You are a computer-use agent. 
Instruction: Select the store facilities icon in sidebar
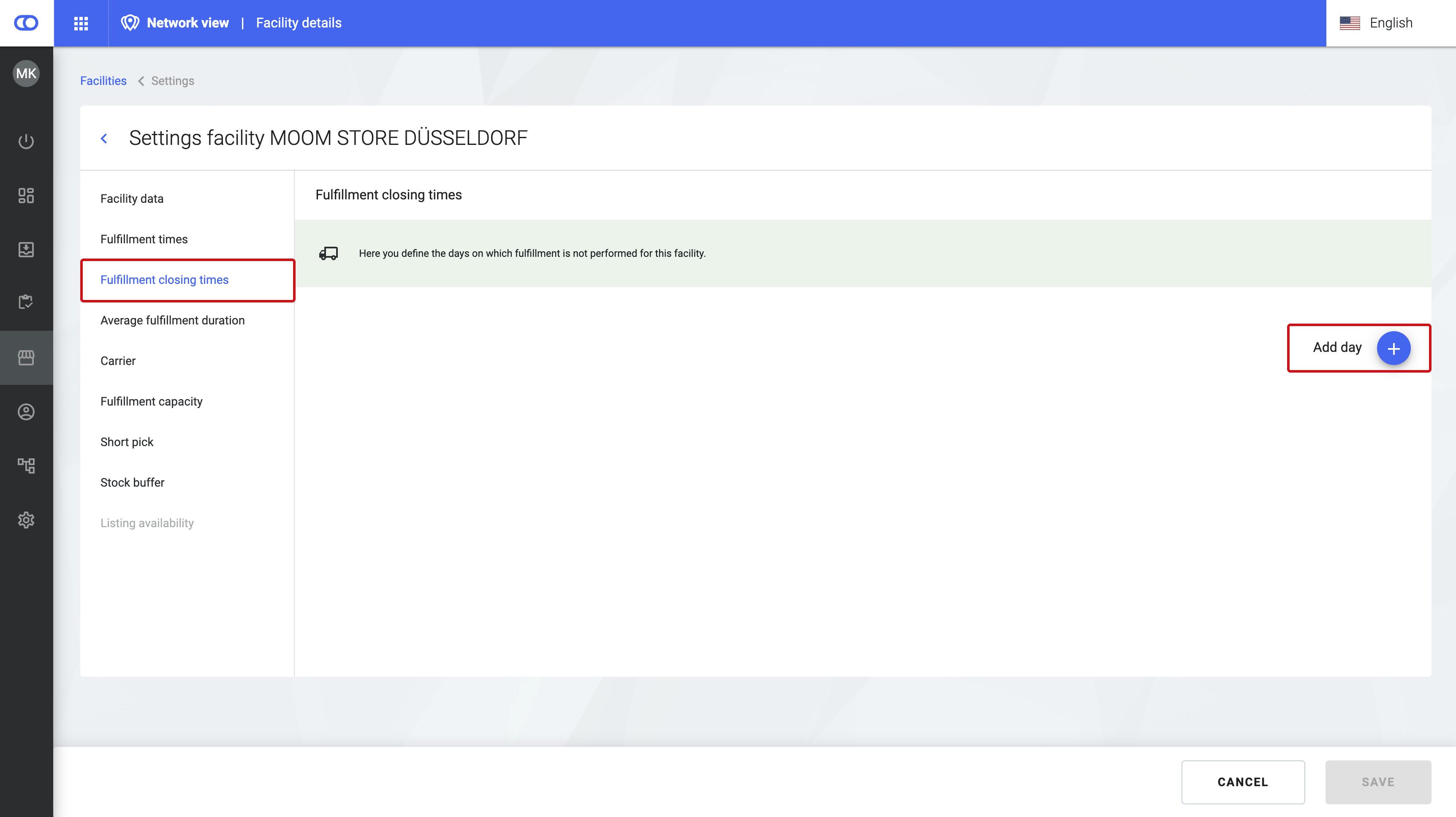26,357
